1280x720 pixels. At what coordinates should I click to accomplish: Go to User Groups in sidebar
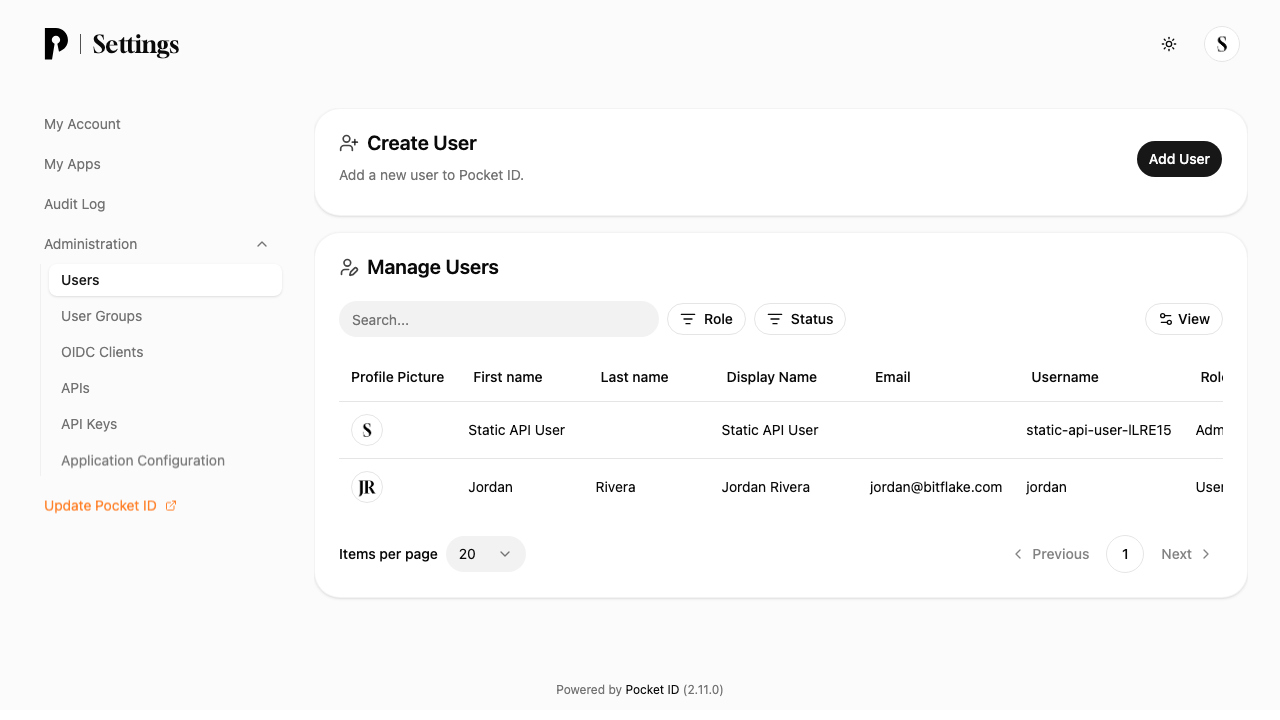[102, 316]
